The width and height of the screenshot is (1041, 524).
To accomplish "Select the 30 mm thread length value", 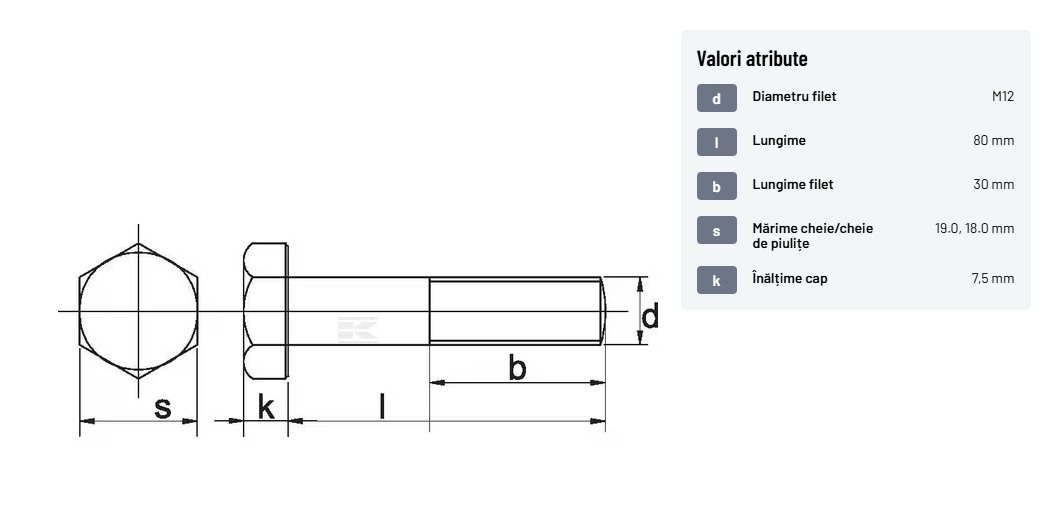I will [993, 185].
